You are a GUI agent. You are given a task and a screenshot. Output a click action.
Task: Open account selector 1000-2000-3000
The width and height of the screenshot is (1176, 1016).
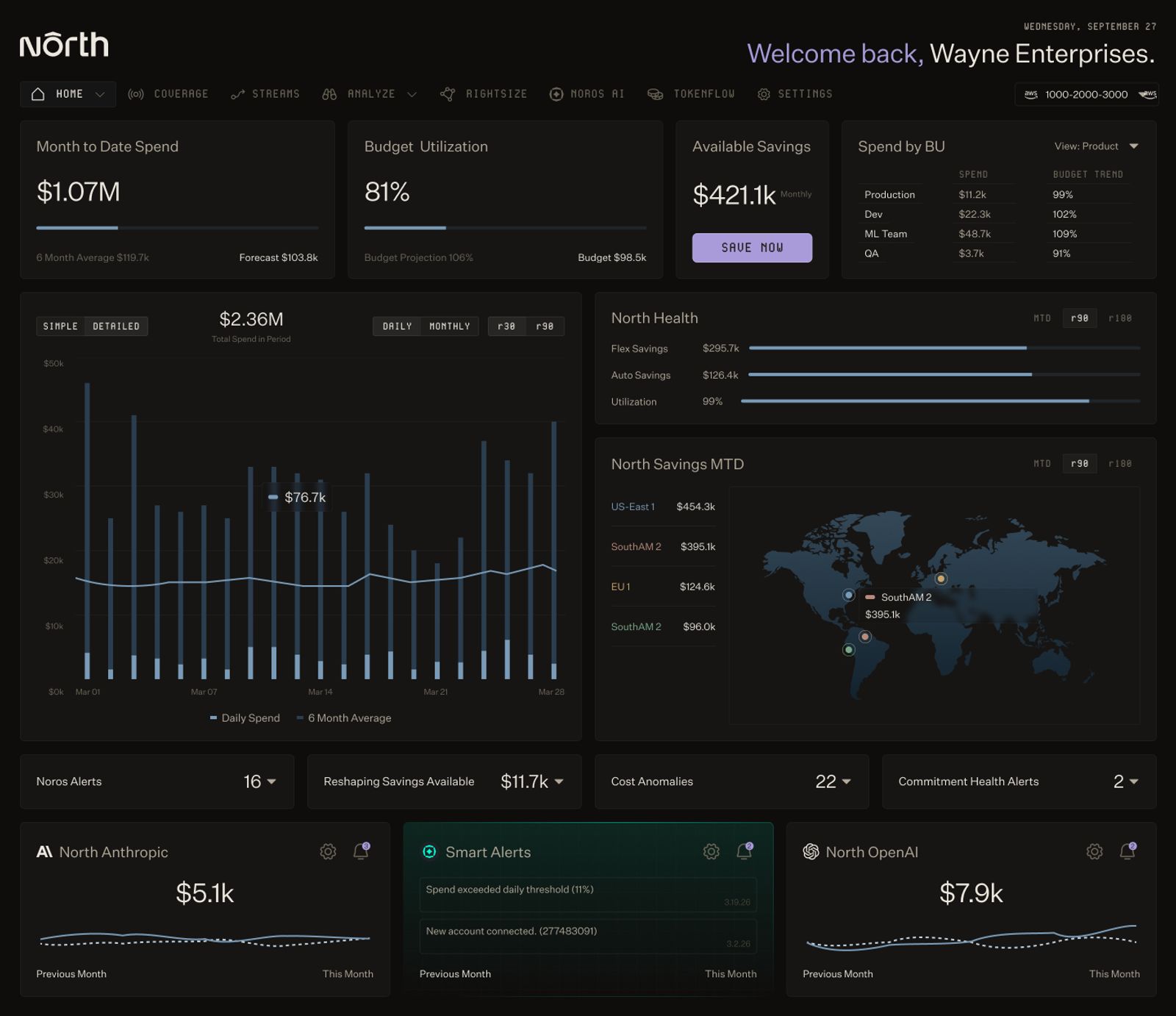coord(1087,94)
